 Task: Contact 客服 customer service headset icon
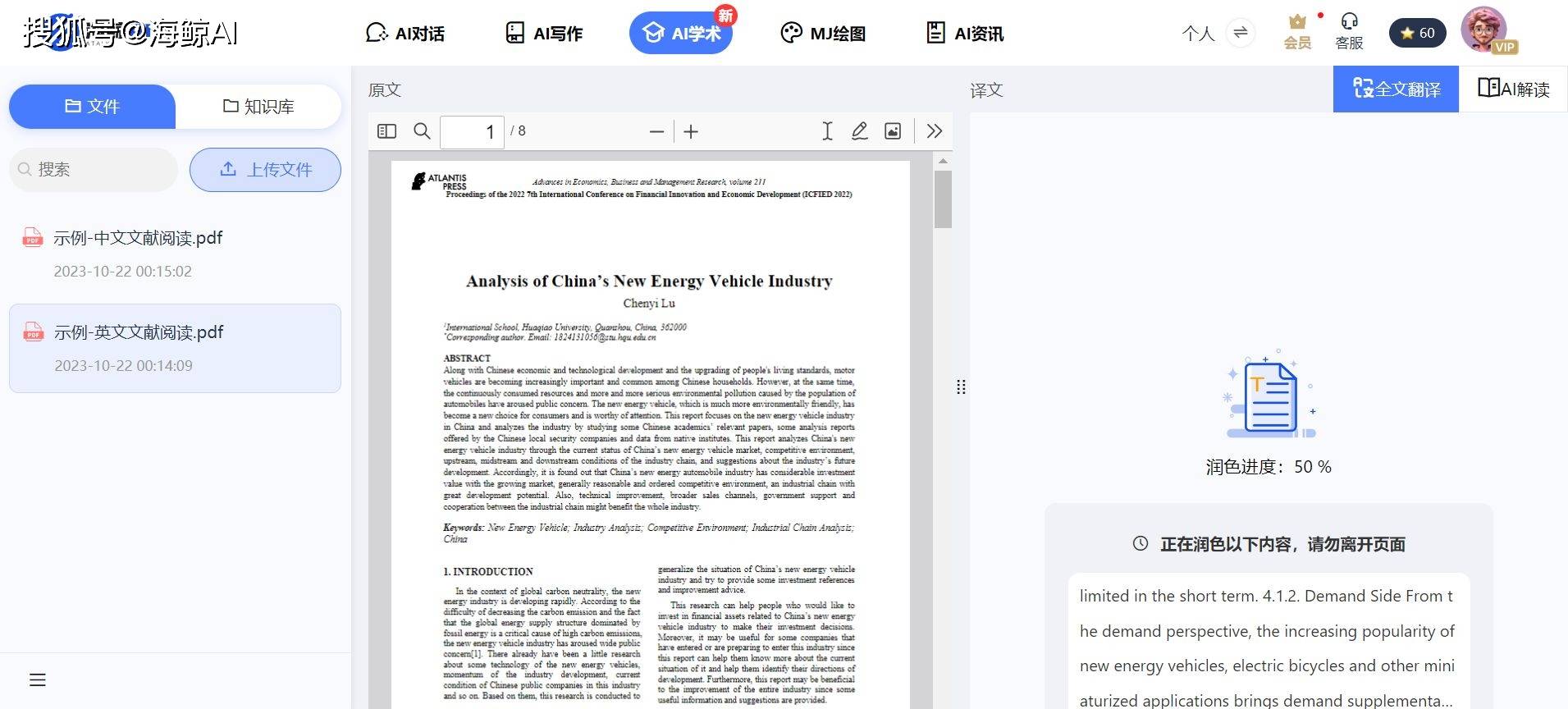coord(1349,33)
